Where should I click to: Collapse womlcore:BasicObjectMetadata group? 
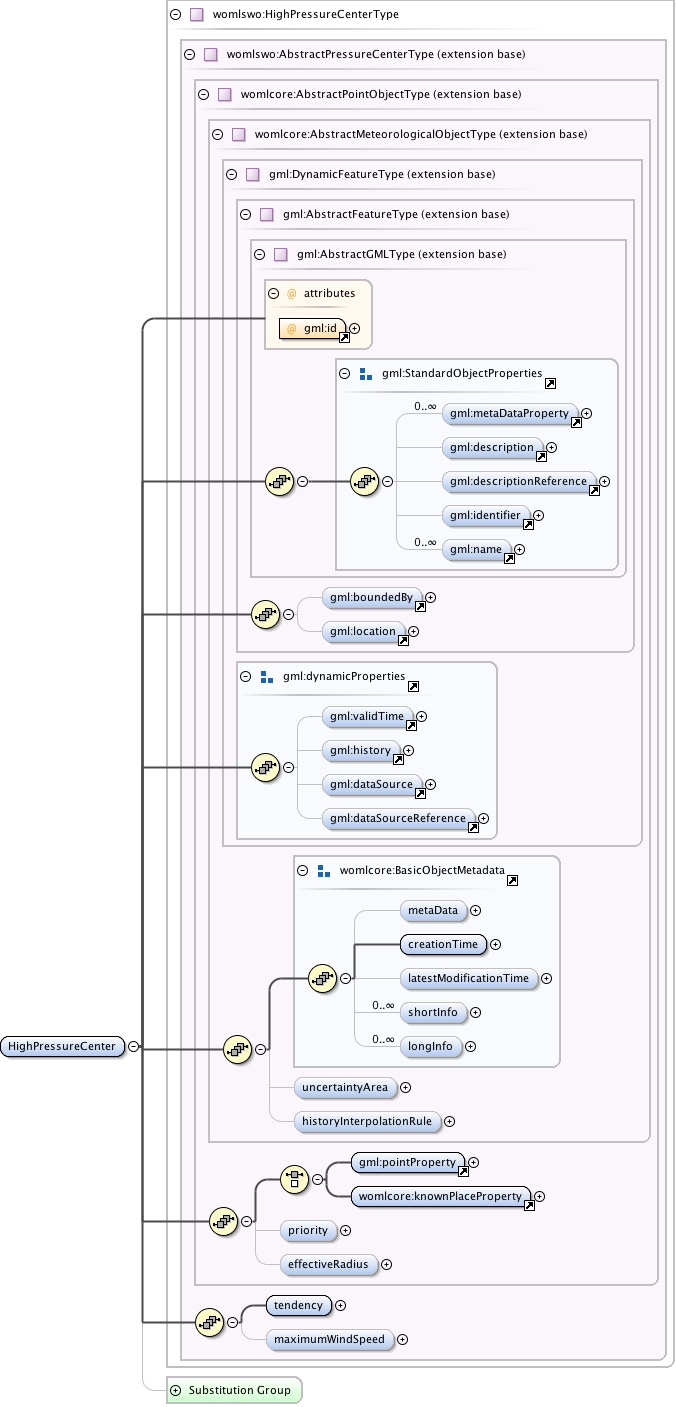[x=302, y=871]
